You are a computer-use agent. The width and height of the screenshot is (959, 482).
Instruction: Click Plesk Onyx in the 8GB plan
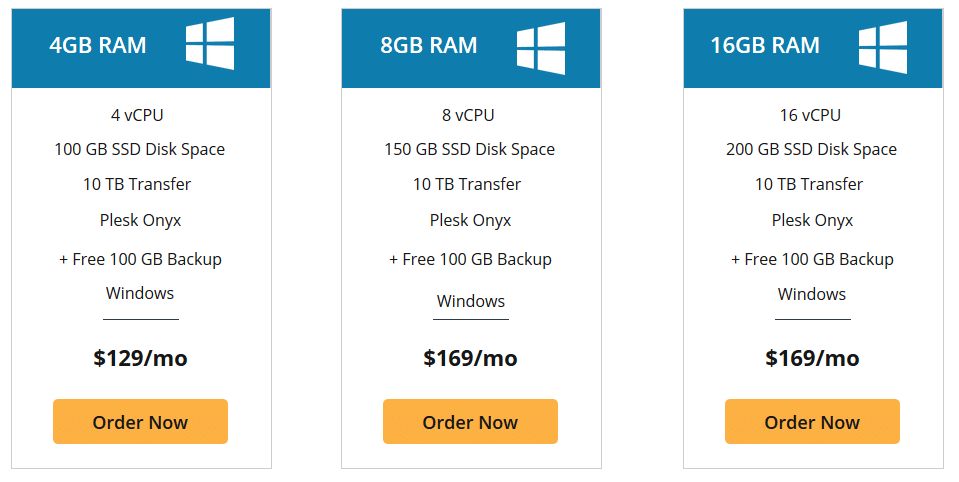[x=470, y=220]
